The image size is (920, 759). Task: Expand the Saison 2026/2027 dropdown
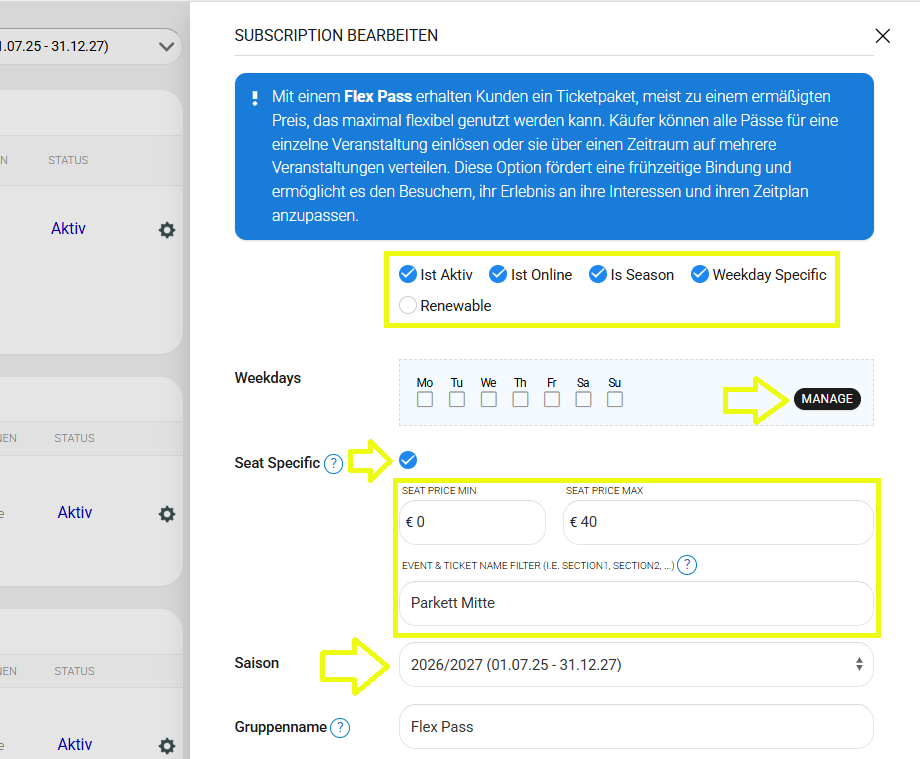(x=635, y=664)
